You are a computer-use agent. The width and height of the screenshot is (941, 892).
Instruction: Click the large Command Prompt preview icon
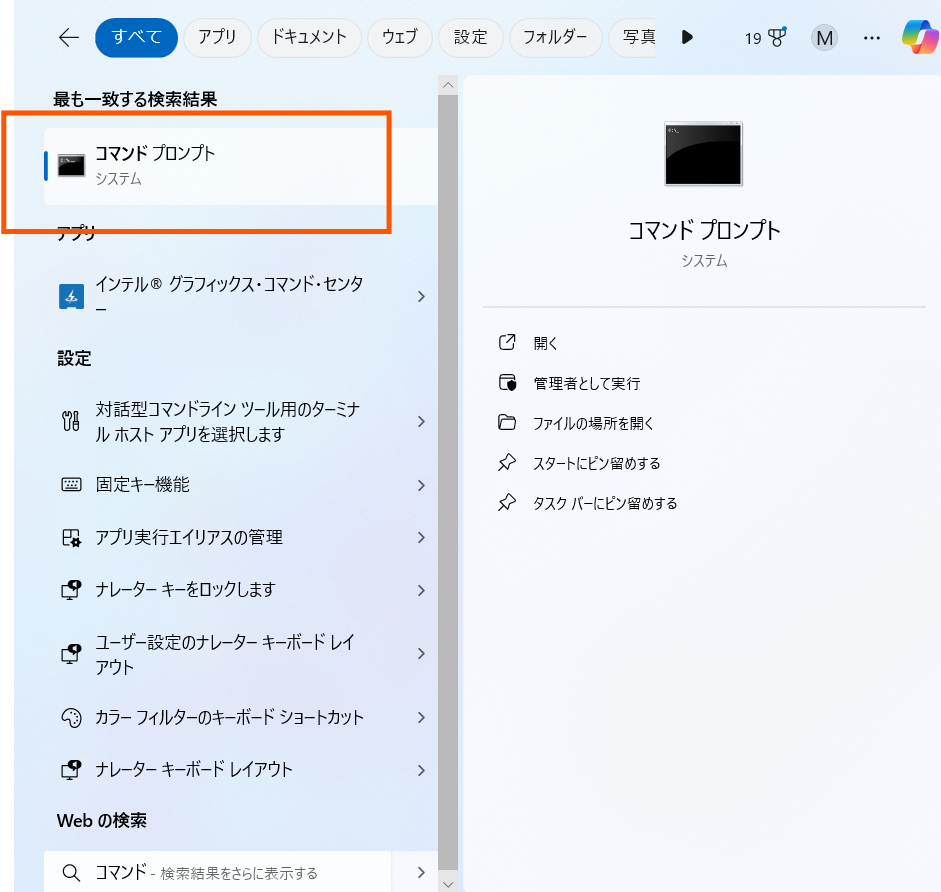click(703, 154)
